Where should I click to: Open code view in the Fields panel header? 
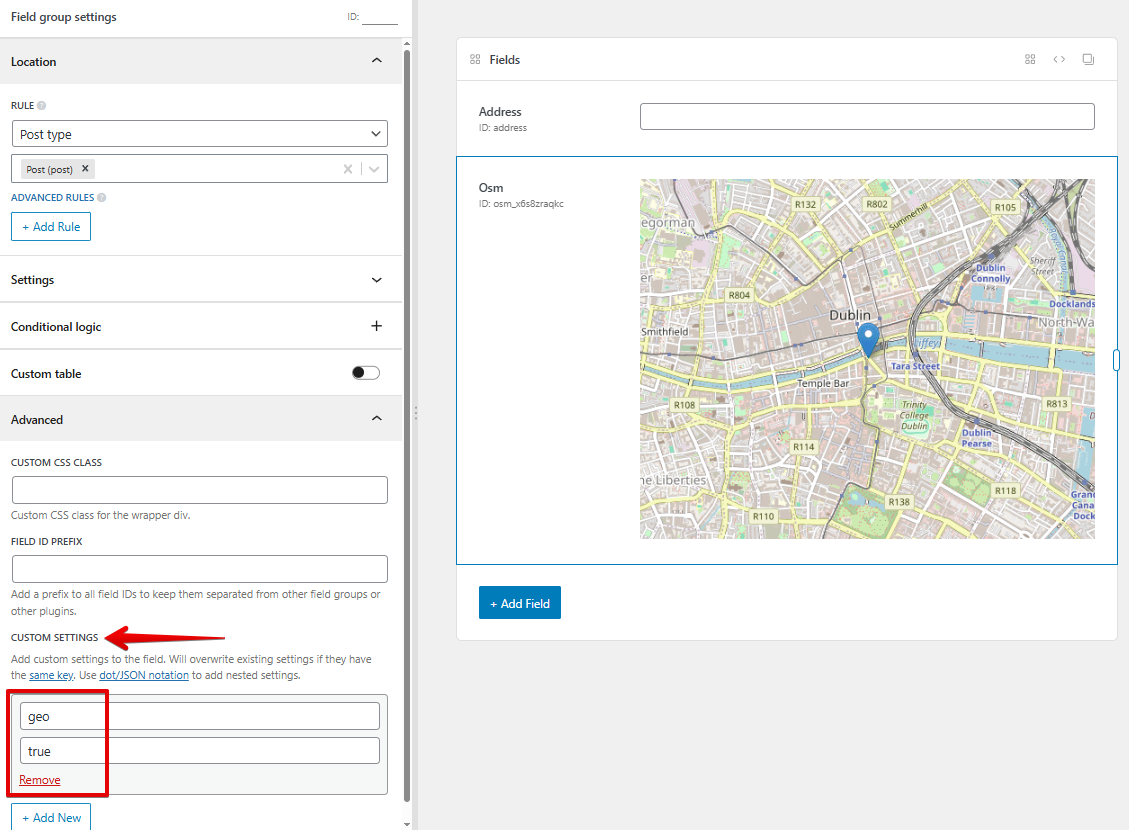(1059, 59)
